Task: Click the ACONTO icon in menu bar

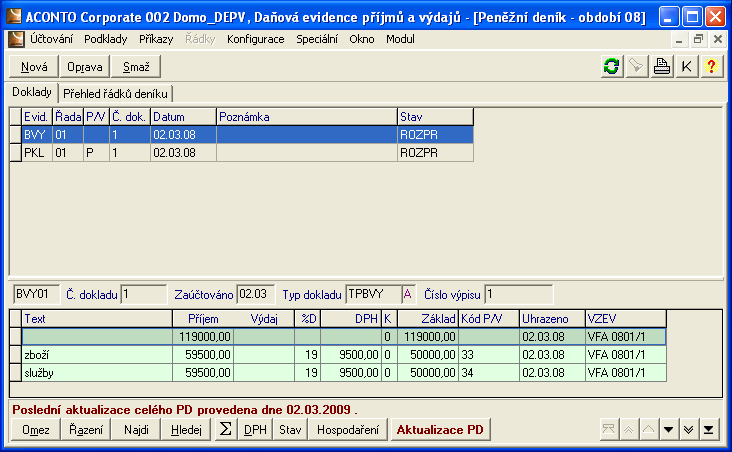Action: coord(16,39)
